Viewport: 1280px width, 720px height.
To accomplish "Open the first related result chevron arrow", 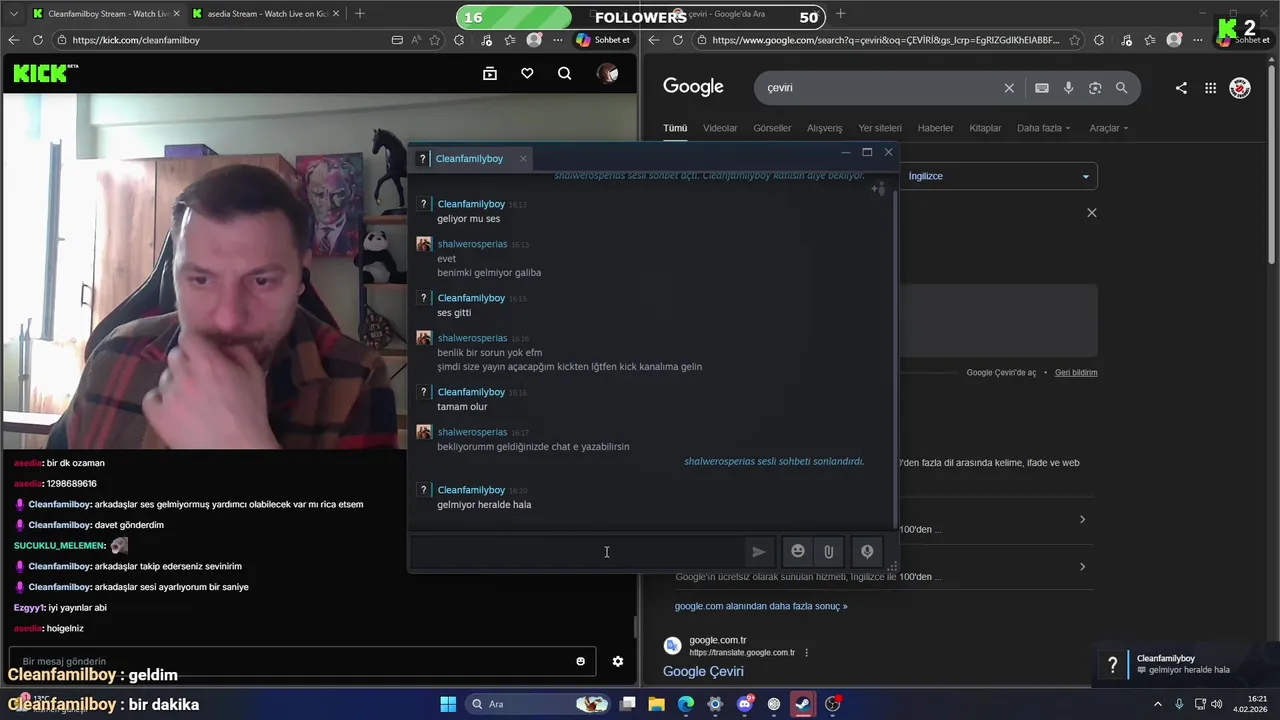I will [1082, 519].
